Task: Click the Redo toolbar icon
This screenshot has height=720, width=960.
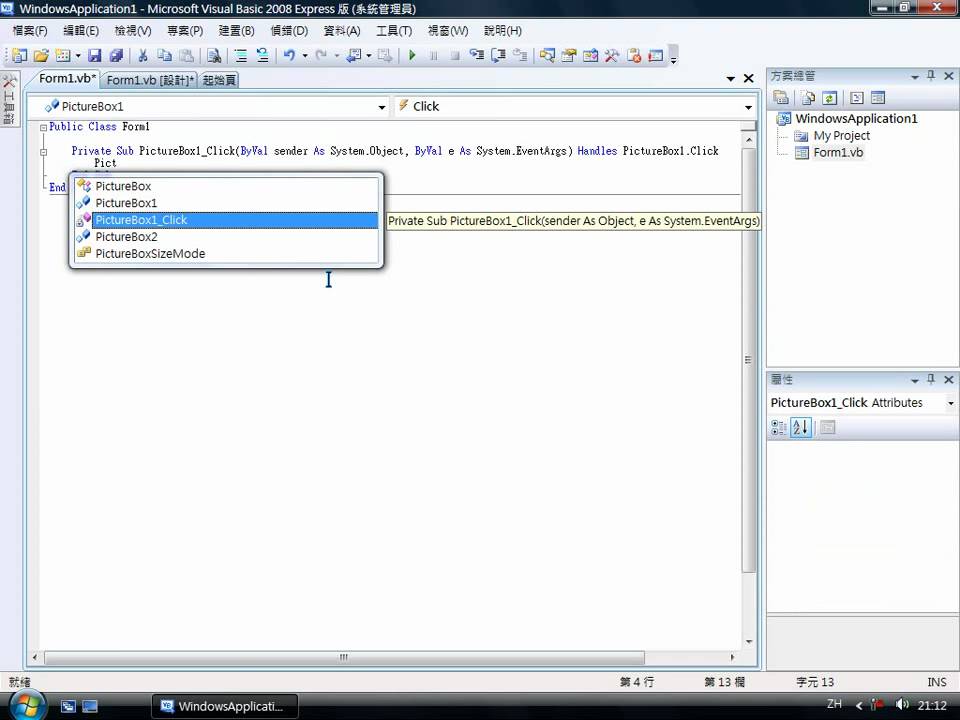Action: [321, 56]
